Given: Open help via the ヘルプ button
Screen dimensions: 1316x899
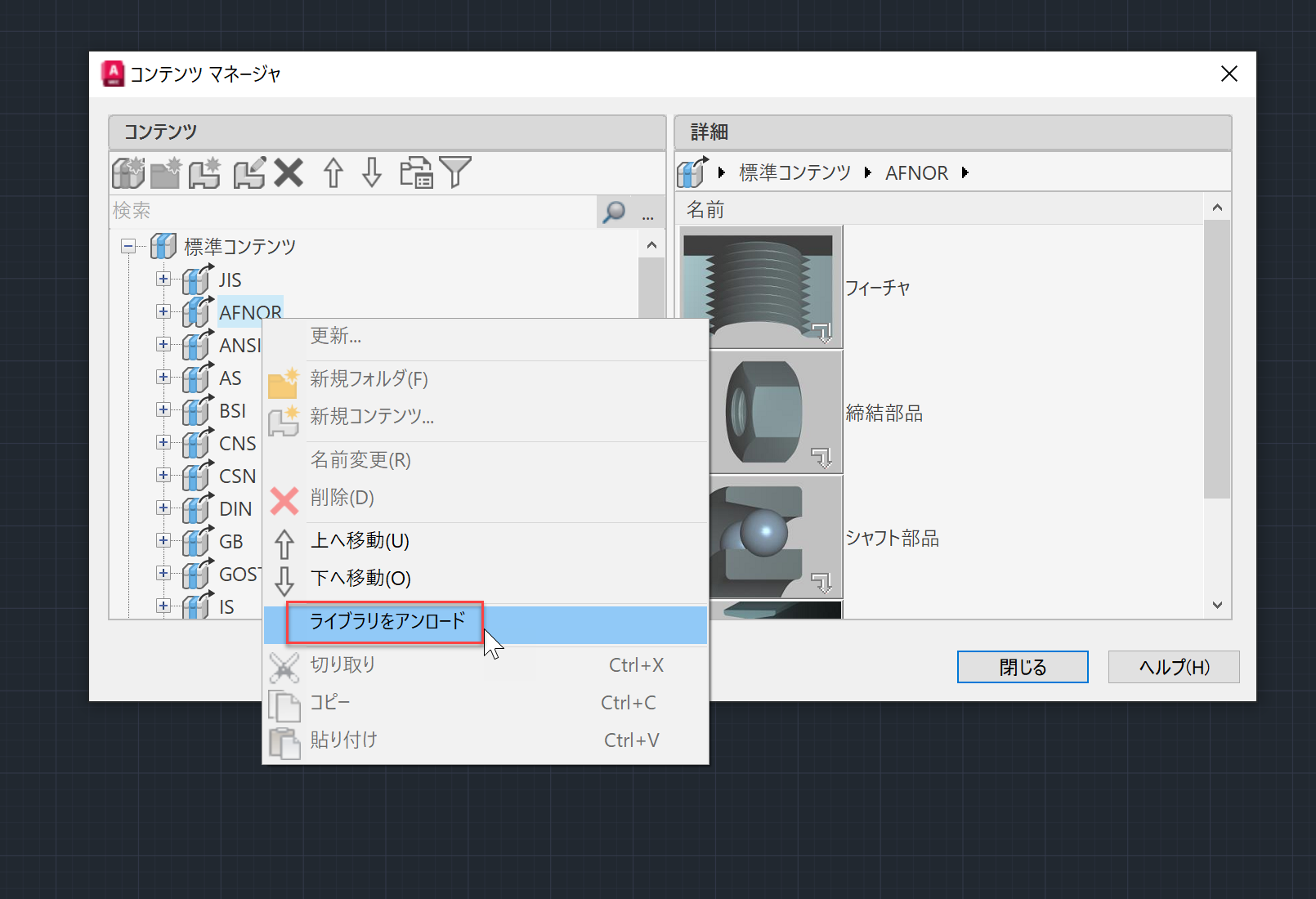Looking at the screenshot, I should pyautogui.click(x=1173, y=666).
